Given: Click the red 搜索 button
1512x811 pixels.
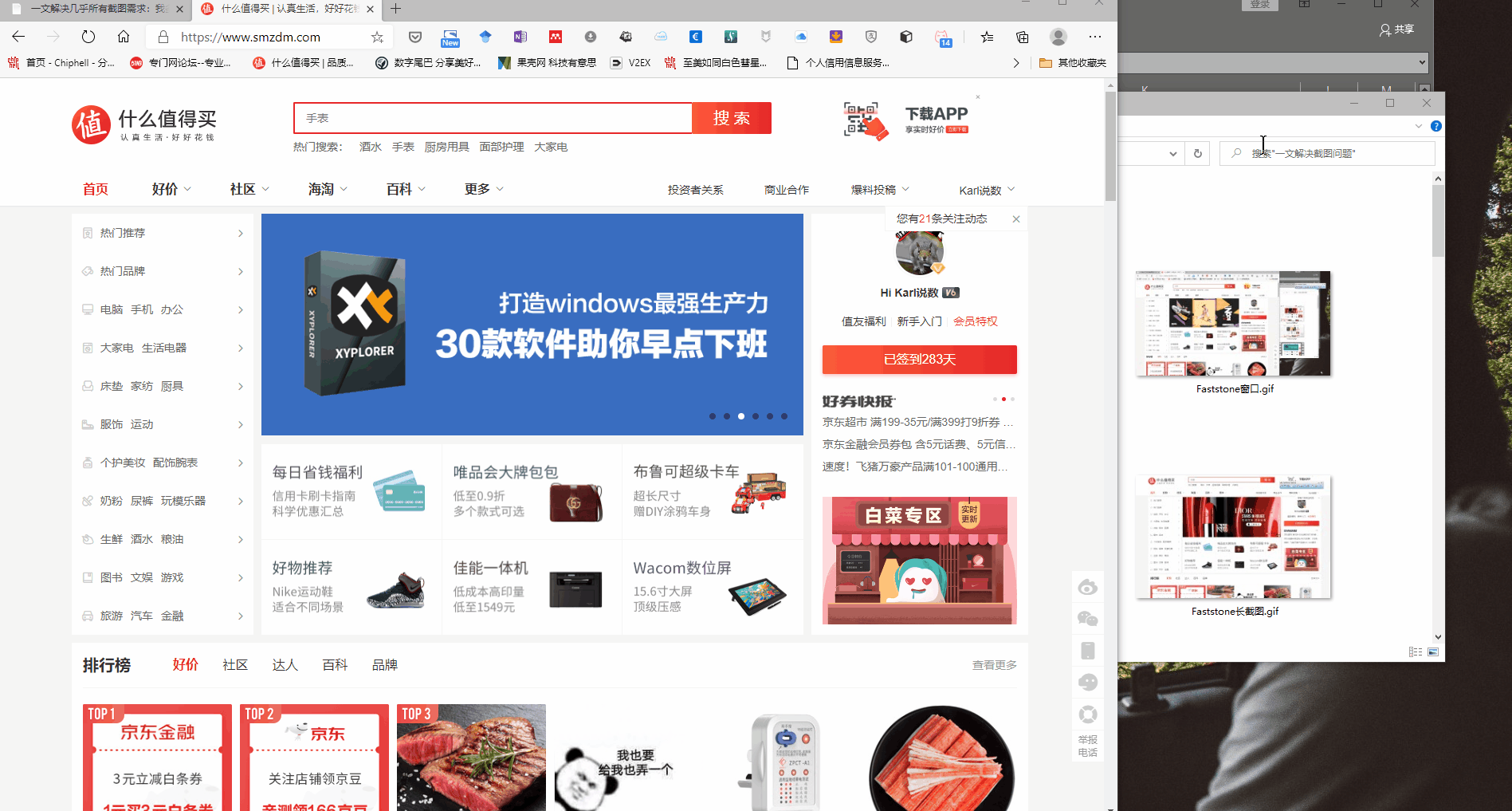Looking at the screenshot, I should (x=732, y=118).
